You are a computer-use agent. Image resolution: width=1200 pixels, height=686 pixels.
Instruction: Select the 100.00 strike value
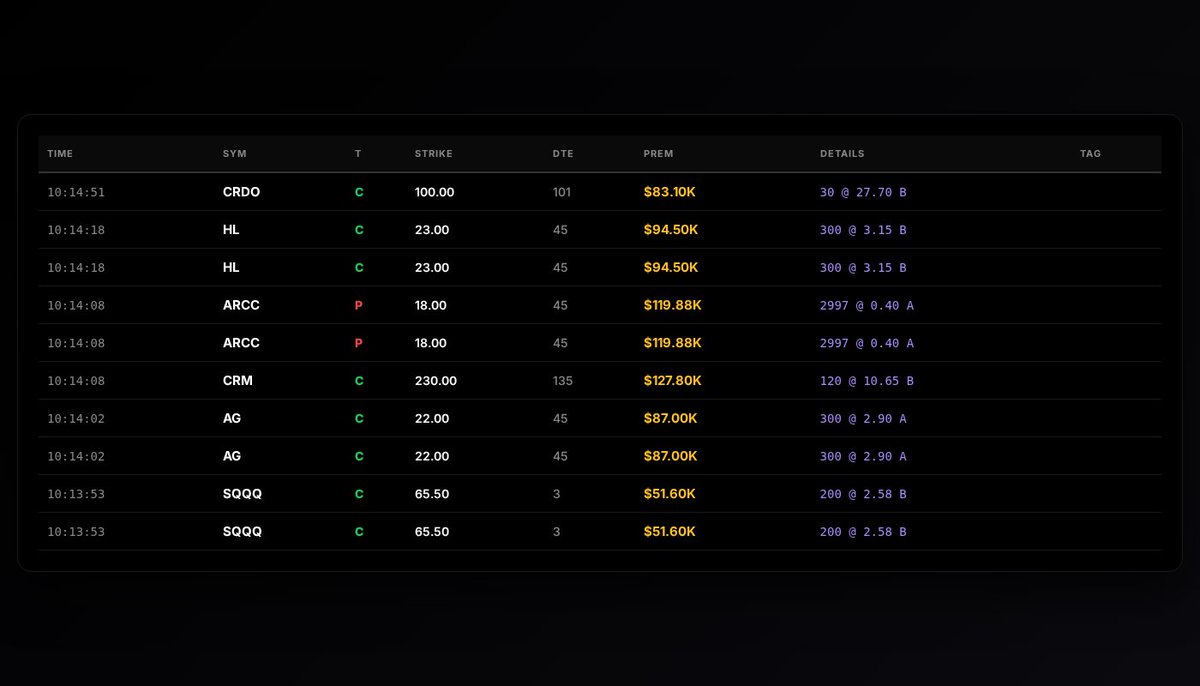pos(434,192)
